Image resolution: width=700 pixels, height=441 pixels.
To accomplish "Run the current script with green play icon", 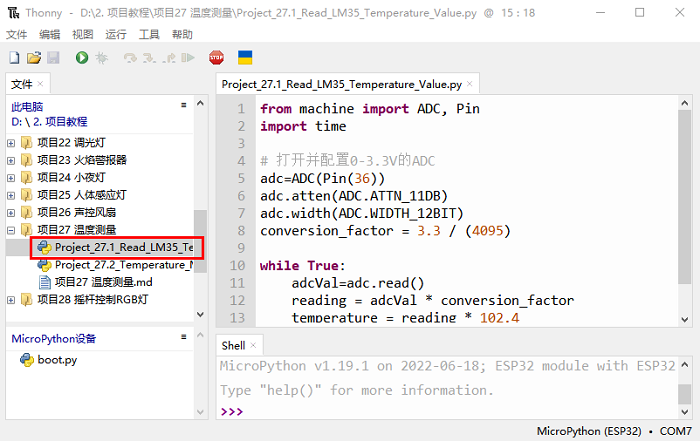I will (82, 58).
